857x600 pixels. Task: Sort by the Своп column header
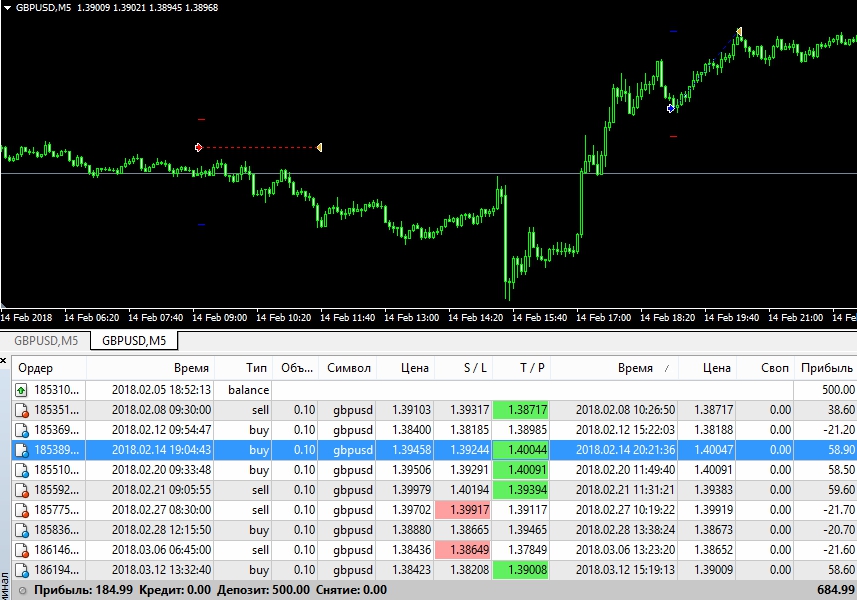coord(765,368)
